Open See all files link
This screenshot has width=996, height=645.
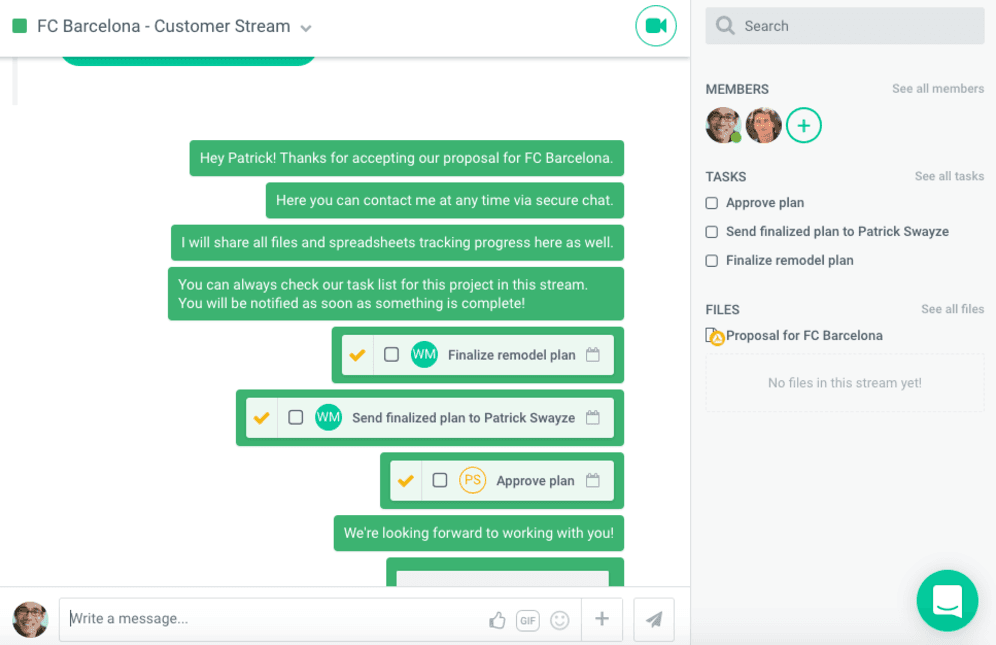(952, 309)
